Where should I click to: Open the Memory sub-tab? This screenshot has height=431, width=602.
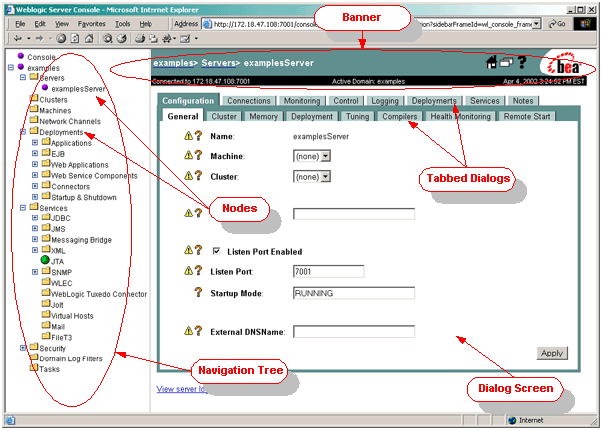click(263, 116)
